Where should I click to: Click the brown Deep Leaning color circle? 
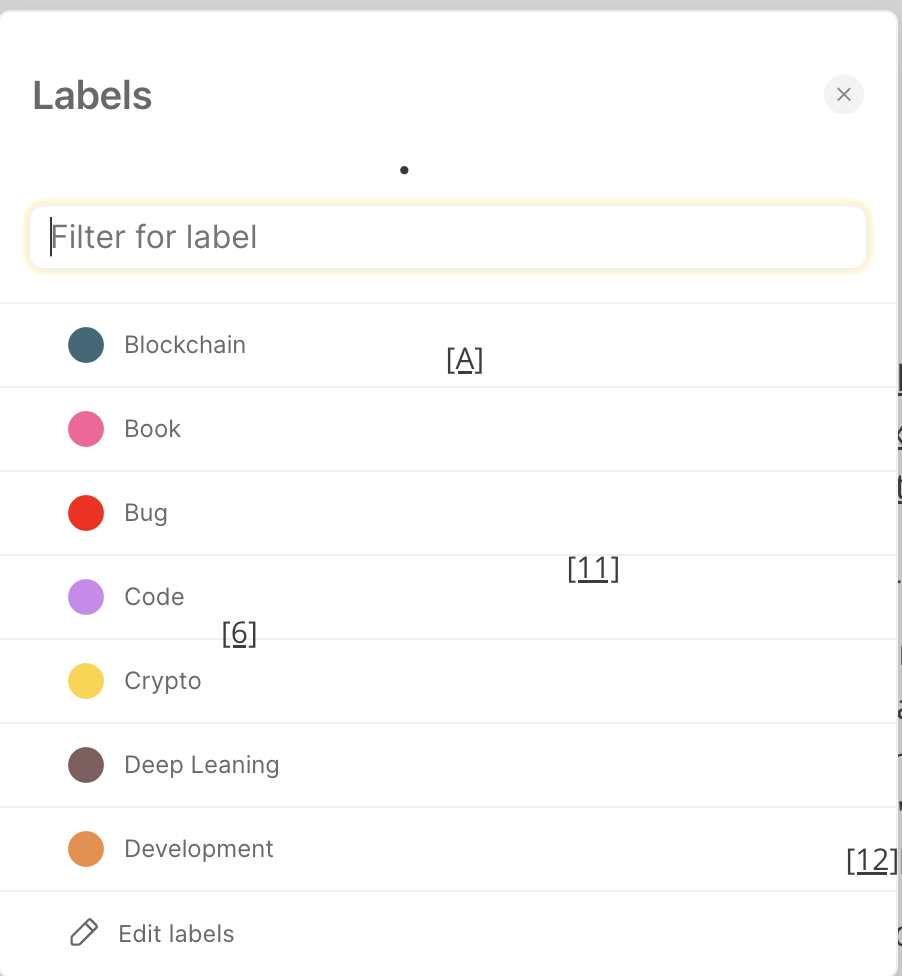click(86, 764)
